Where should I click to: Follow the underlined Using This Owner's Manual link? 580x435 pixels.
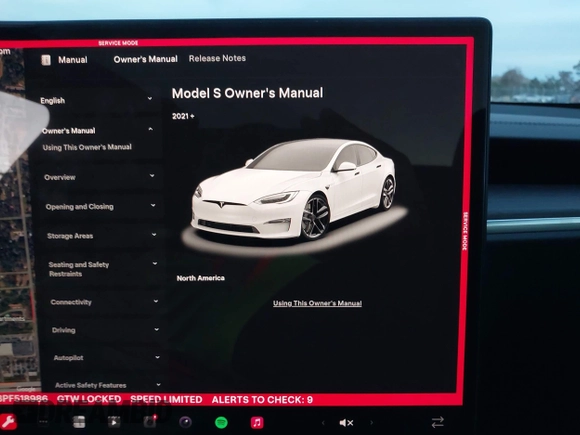coord(317,303)
